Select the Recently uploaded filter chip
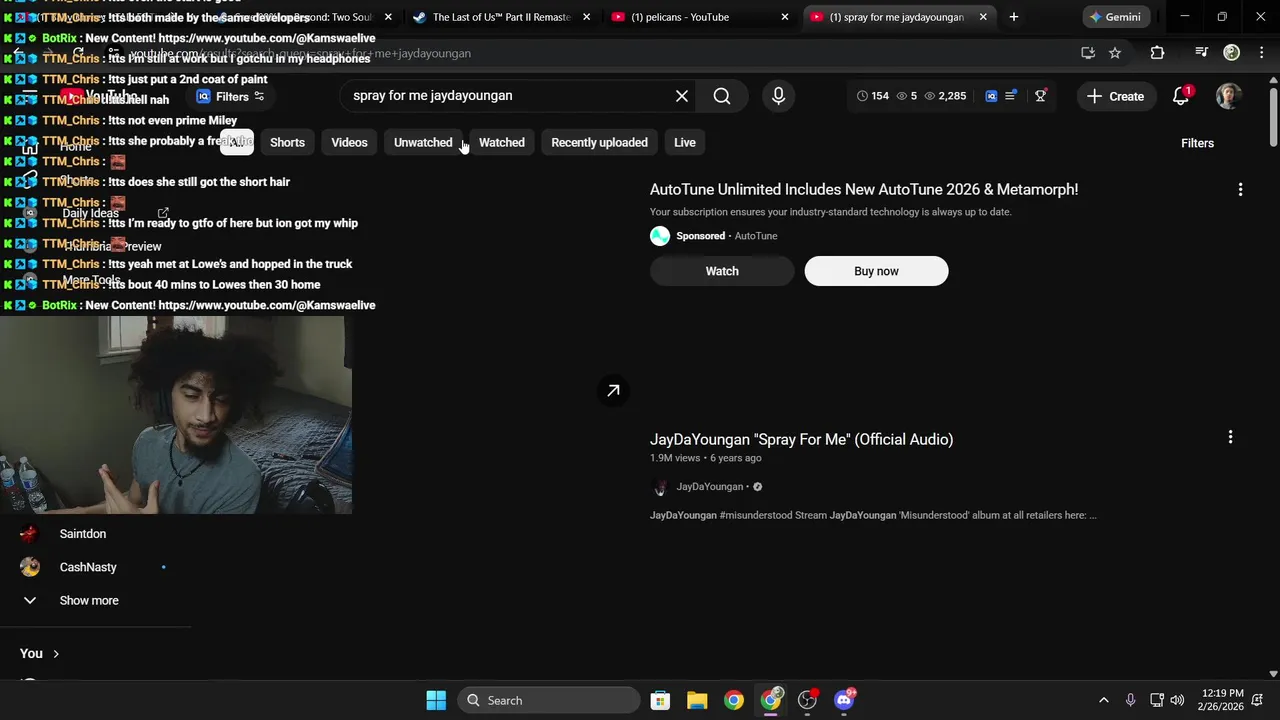The width and height of the screenshot is (1280, 720). 599,142
